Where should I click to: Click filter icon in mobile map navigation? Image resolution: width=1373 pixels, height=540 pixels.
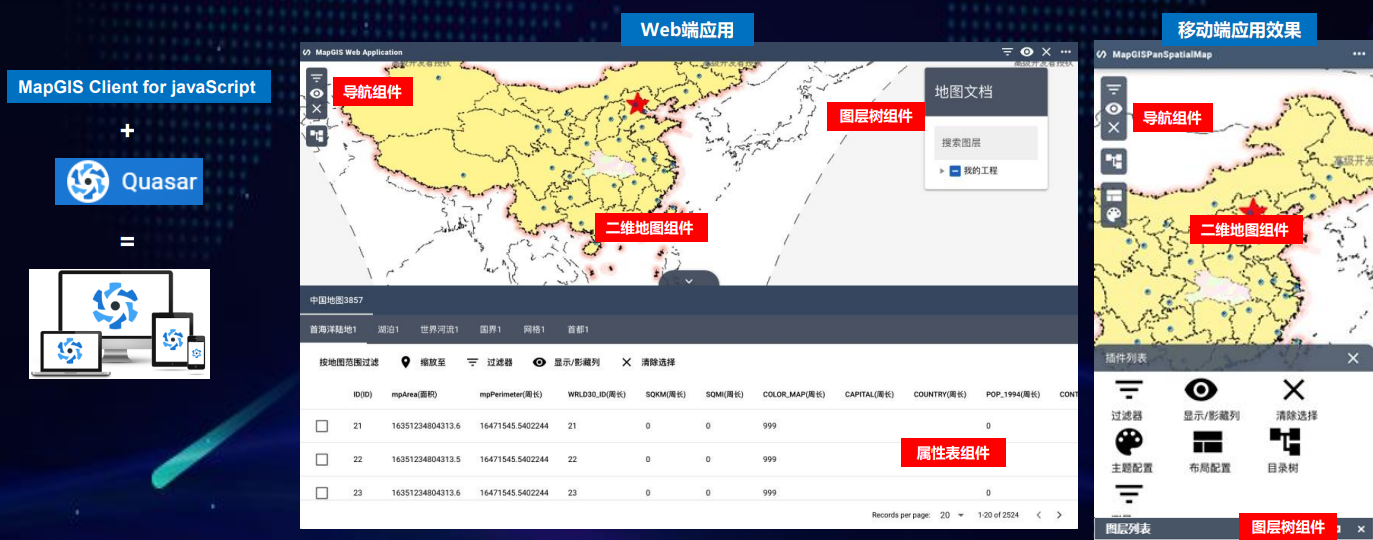click(x=1114, y=89)
